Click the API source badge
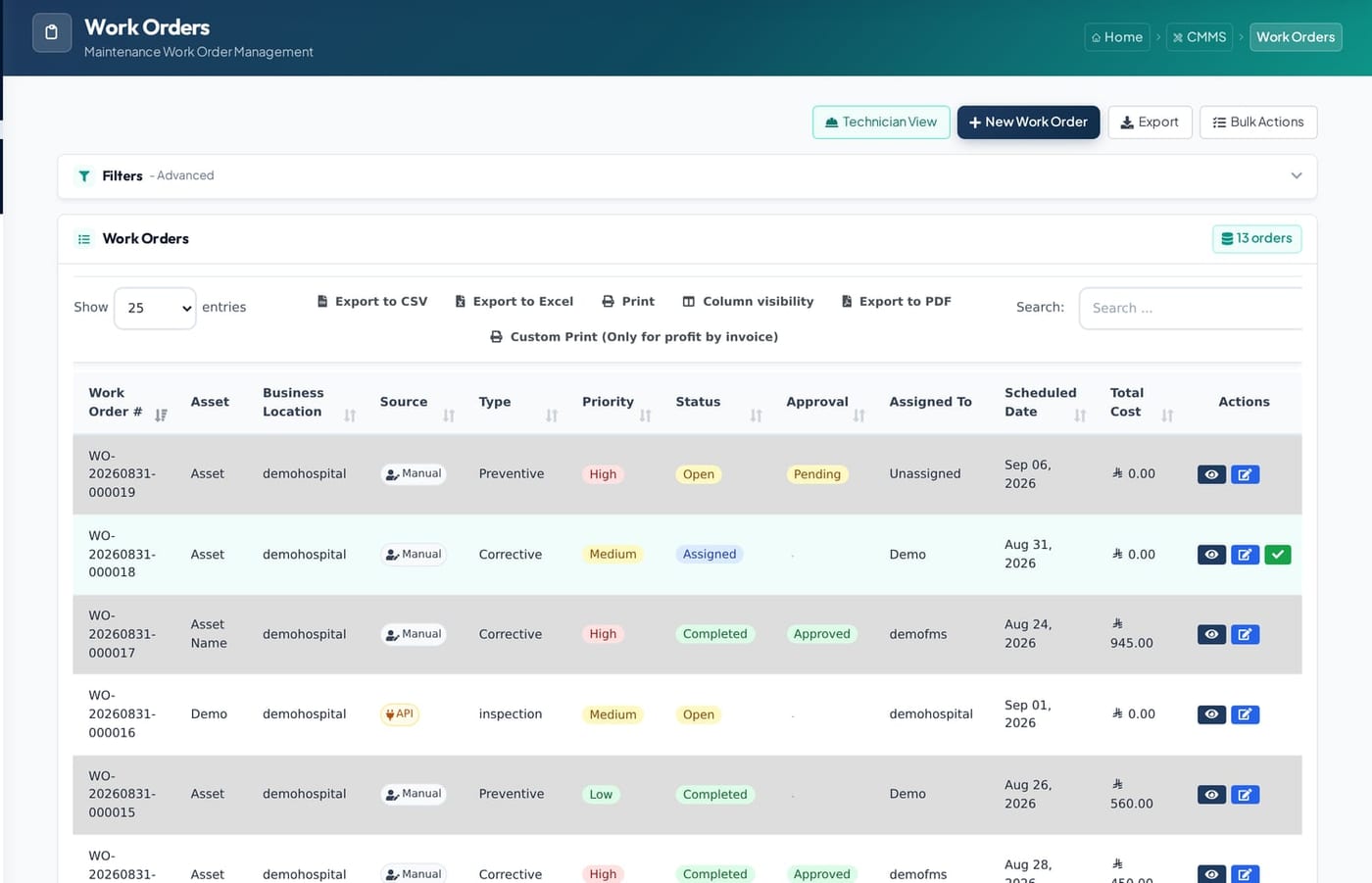 [x=400, y=714]
